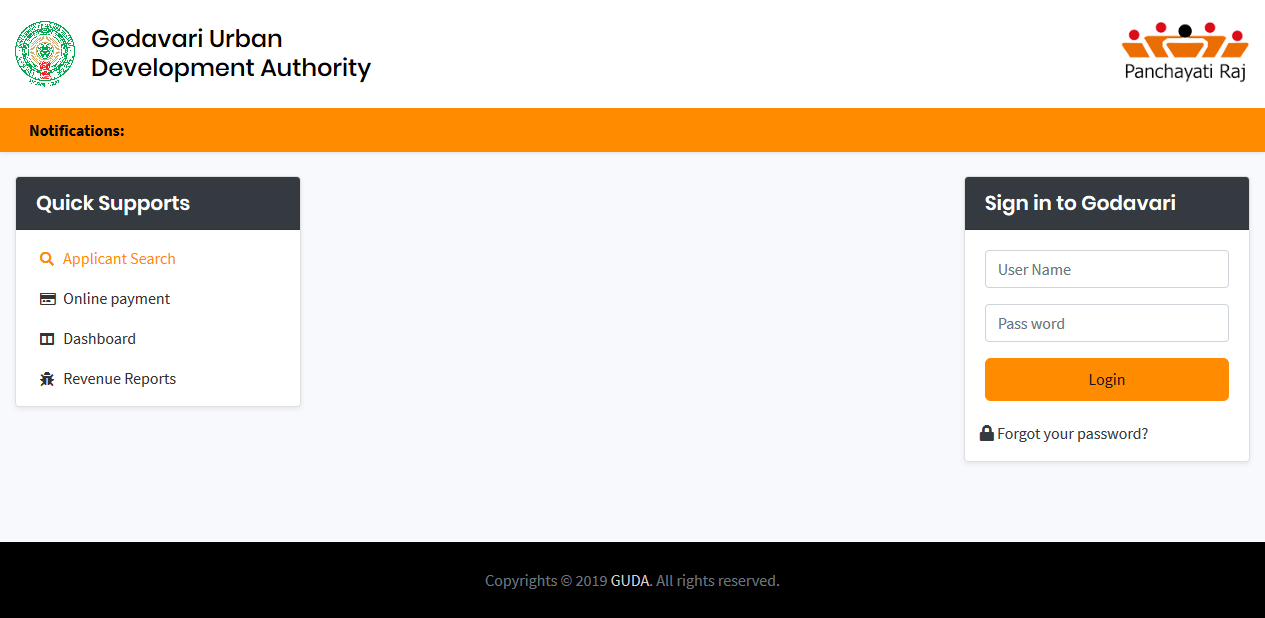Click the lock icon near Forgot your password
The height and width of the screenshot is (618, 1265).
click(987, 433)
